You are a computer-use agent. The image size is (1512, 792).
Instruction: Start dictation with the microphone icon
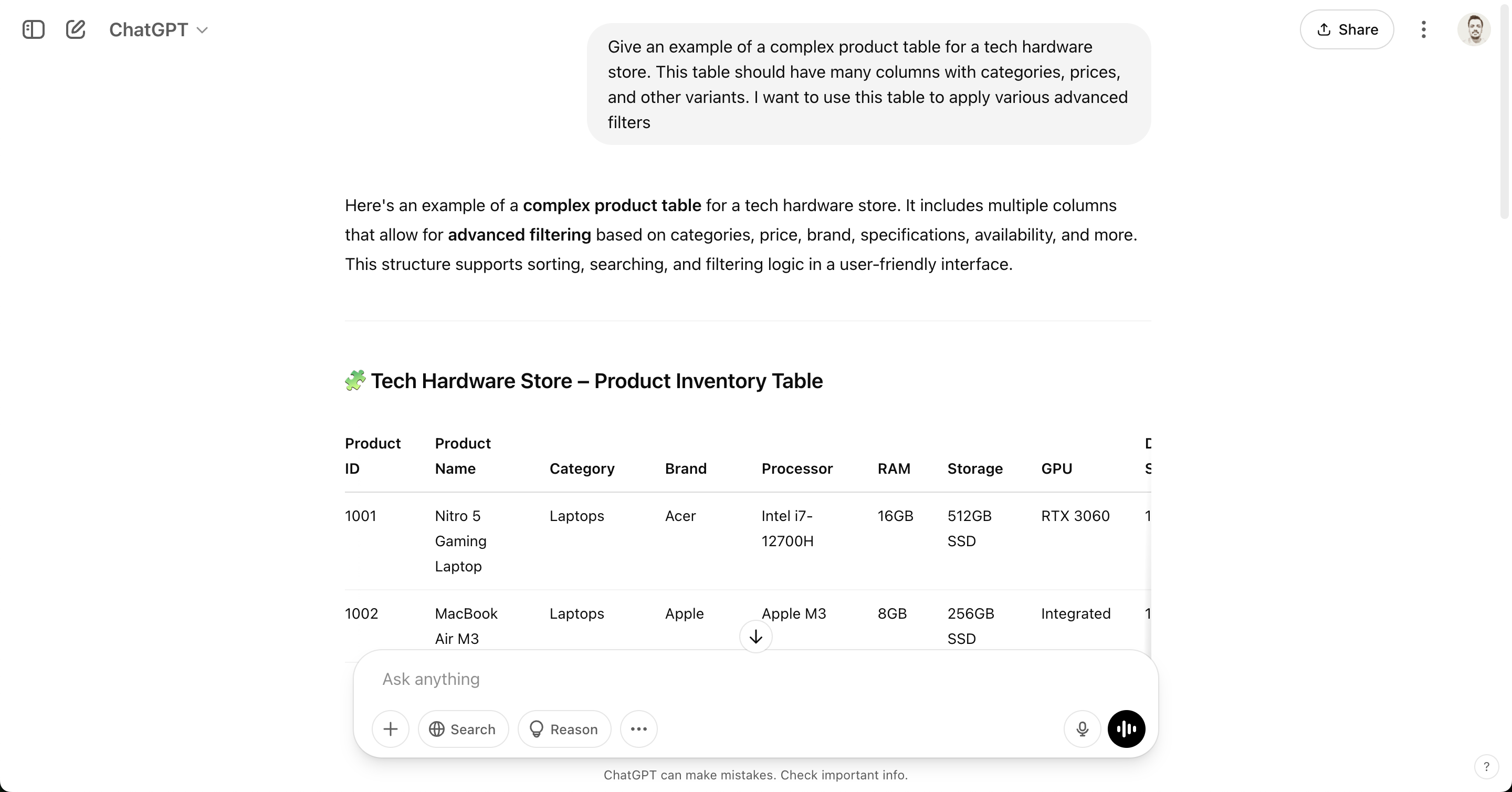point(1083,729)
